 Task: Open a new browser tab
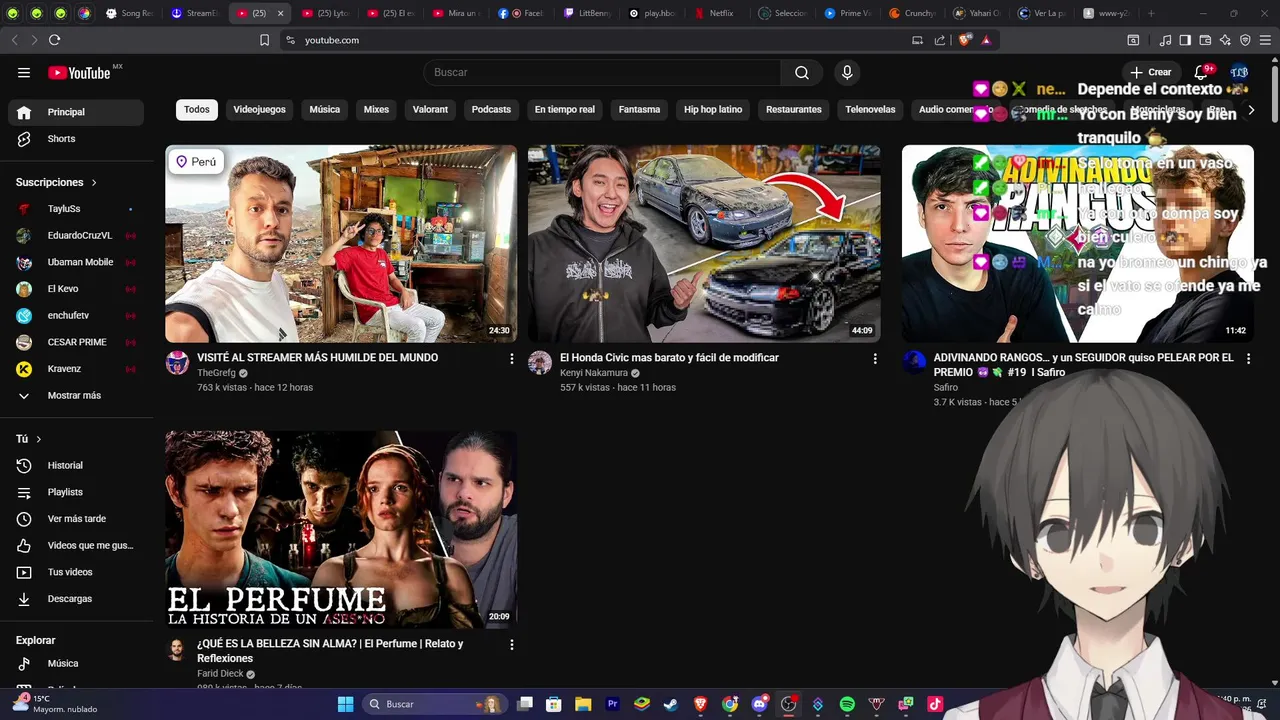1151,13
